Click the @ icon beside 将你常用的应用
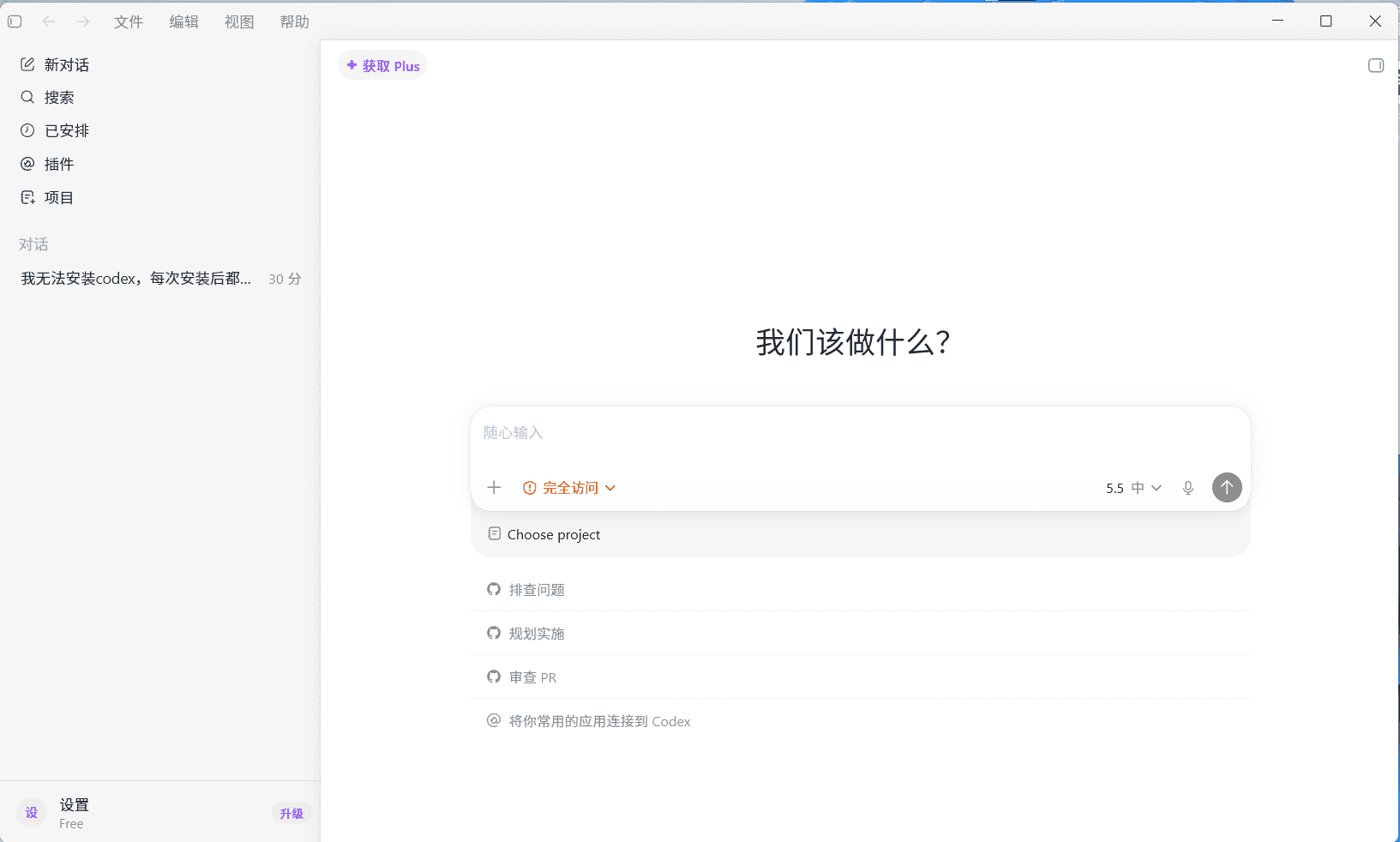This screenshot has width=1400, height=842. tap(494, 720)
